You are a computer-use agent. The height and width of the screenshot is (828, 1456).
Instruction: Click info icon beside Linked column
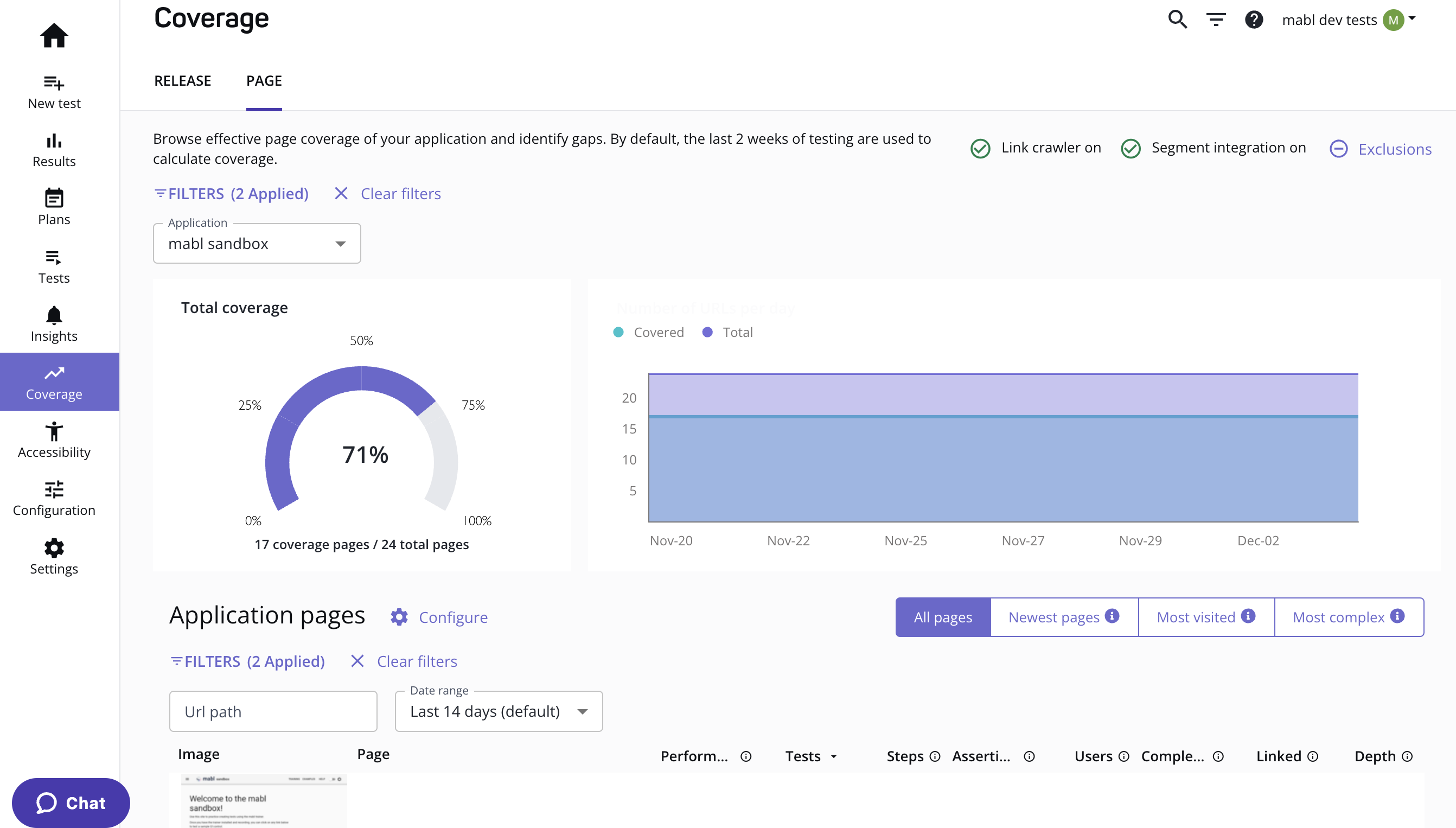pos(1312,756)
